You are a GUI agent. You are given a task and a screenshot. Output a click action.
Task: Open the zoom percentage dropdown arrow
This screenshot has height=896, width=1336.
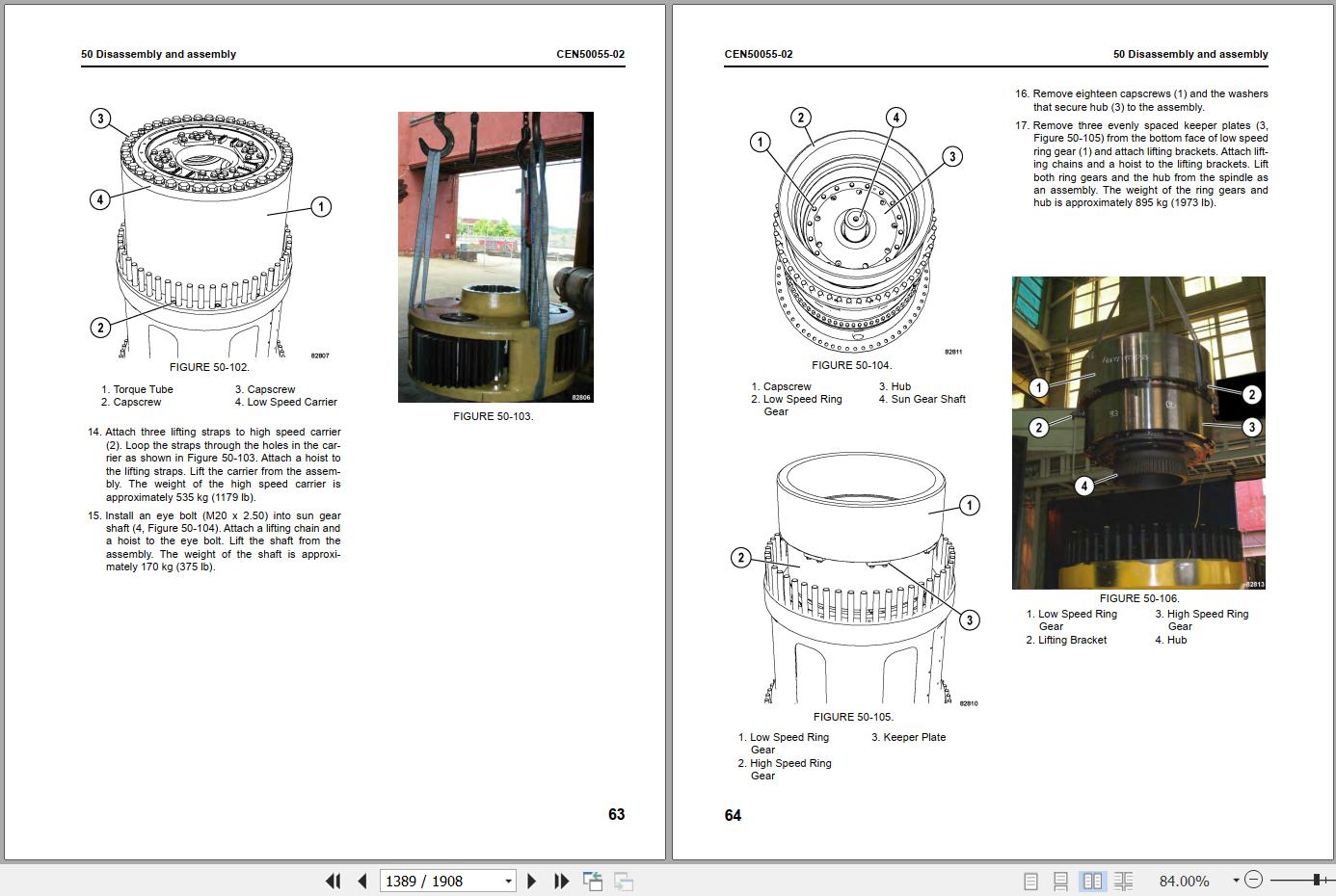(x=1235, y=880)
